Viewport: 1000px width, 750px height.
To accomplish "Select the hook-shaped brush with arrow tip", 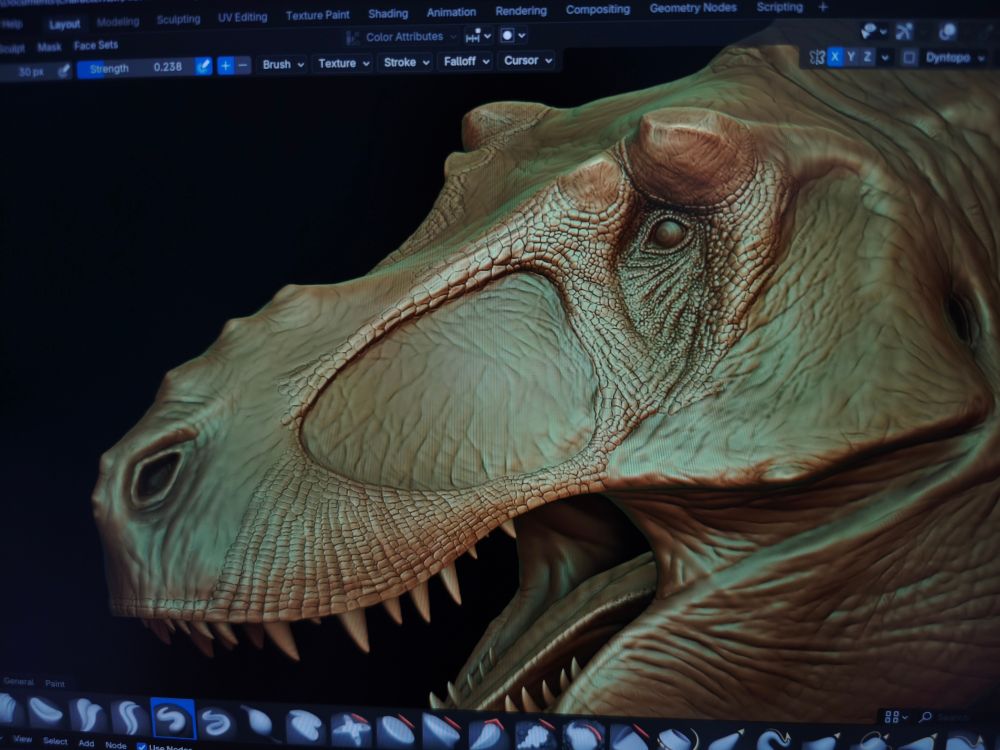I will pos(775,740).
